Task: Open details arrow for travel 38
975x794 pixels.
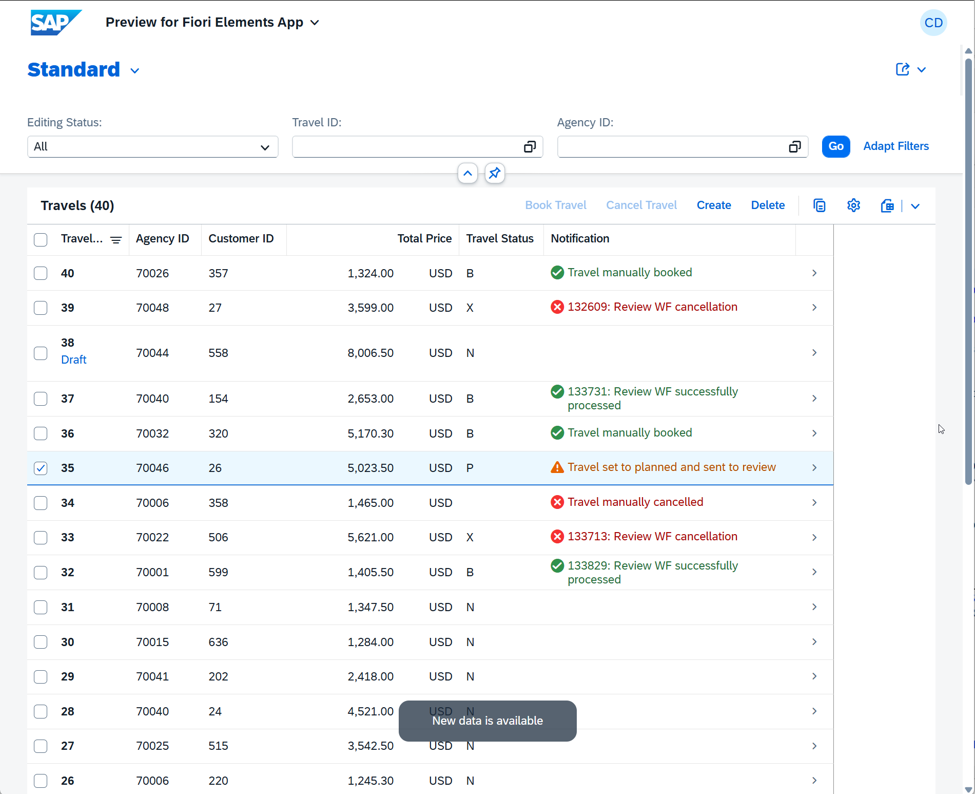Action: [814, 353]
